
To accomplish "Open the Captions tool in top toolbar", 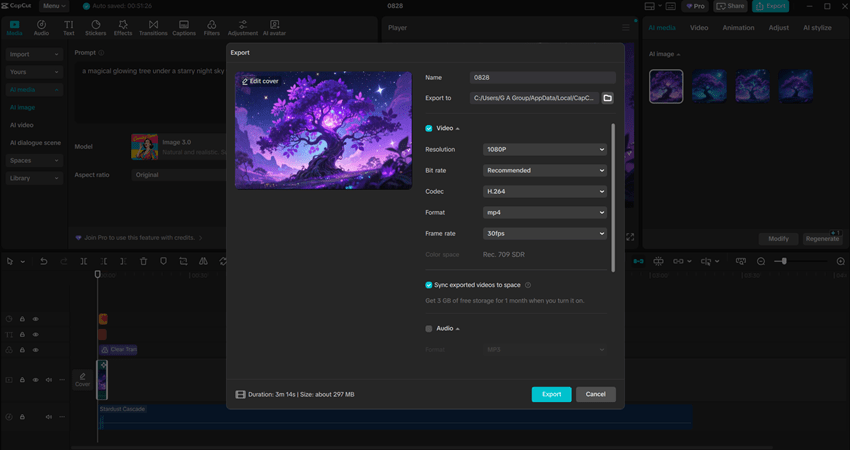I will point(184,27).
